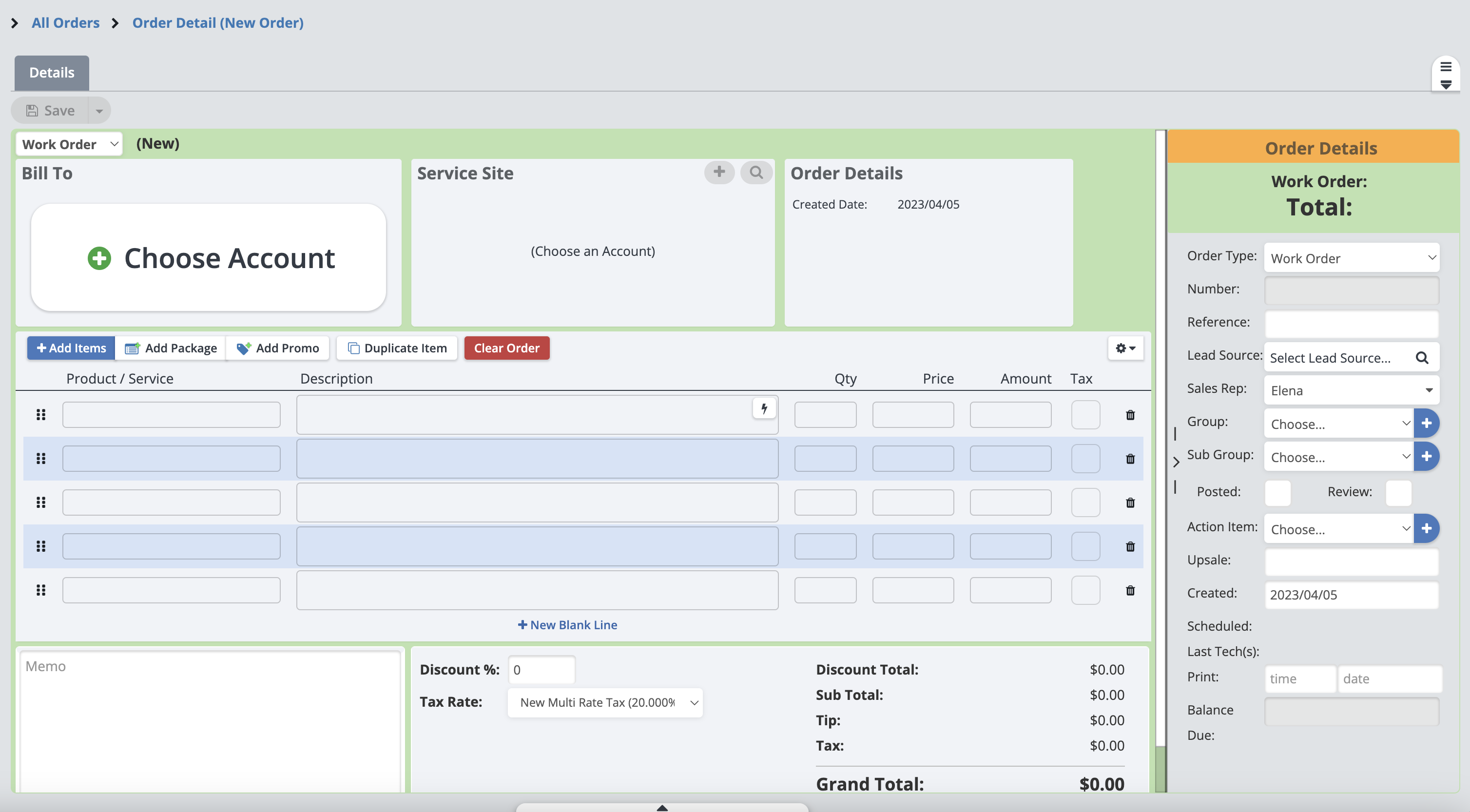Click into the Discount % input field
This screenshot has width=1470, height=812.
point(541,670)
